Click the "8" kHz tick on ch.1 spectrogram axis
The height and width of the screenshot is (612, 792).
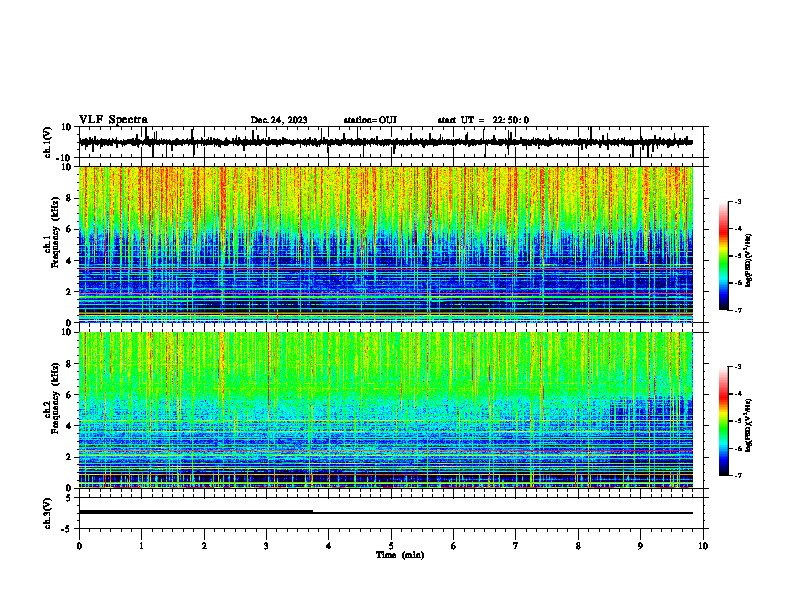pos(69,198)
